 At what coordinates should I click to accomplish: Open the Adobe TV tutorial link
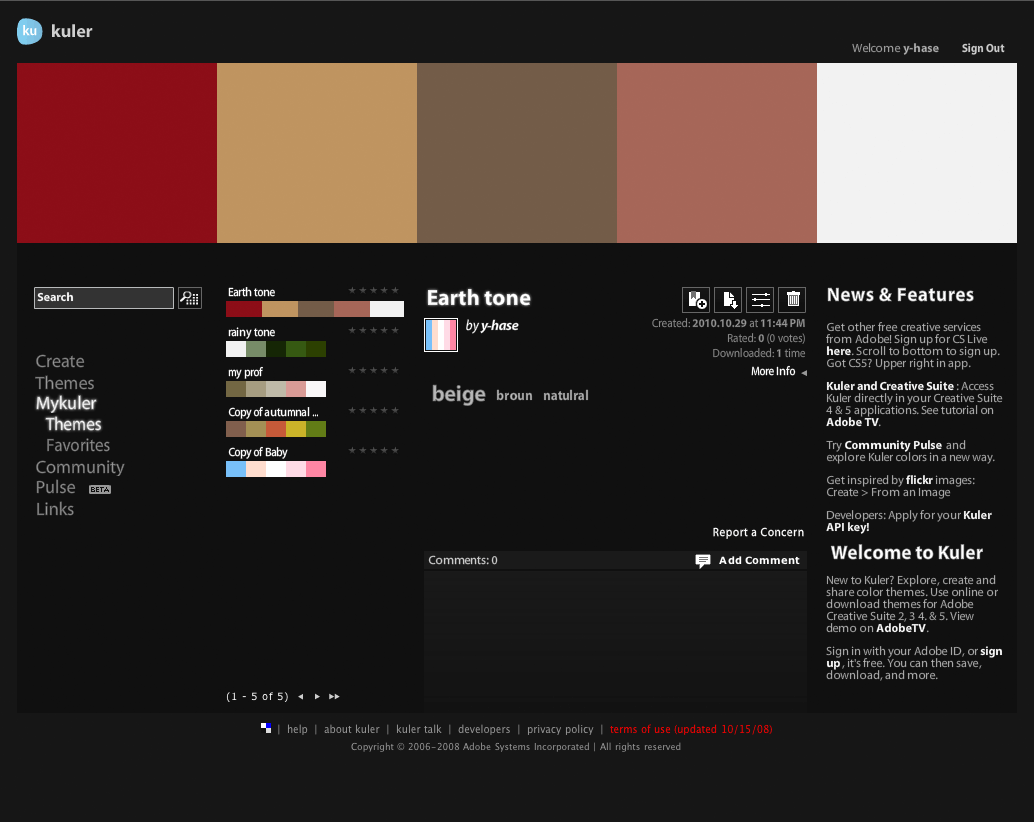click(x=853, y=423)
